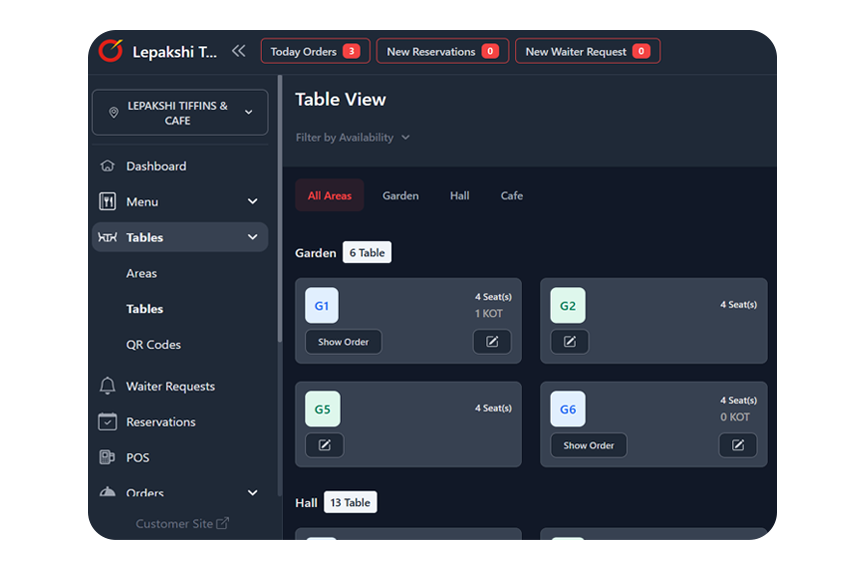Switch to the Garden area tab
Viewport: 864px width, 575px height.
[401, 196]
